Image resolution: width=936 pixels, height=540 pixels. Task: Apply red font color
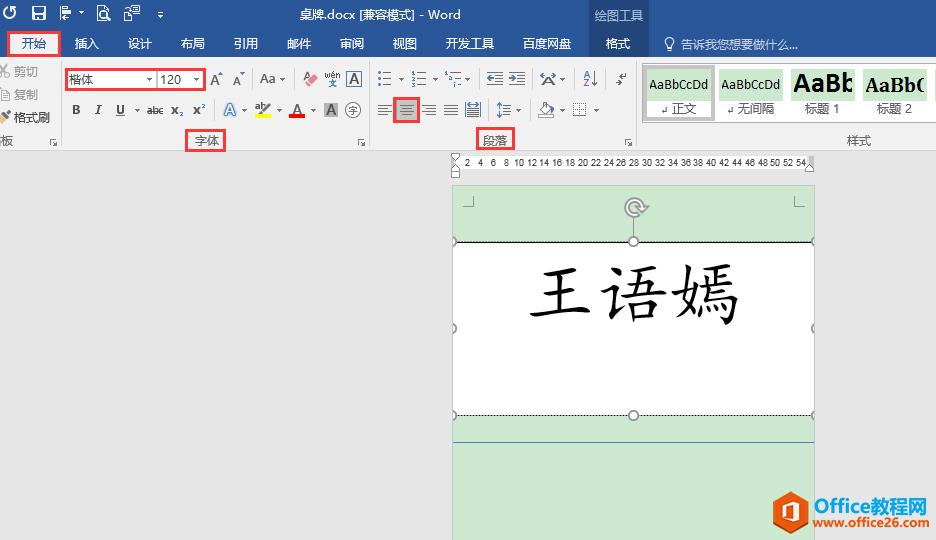pyautogui.click(x=297, y=110)
